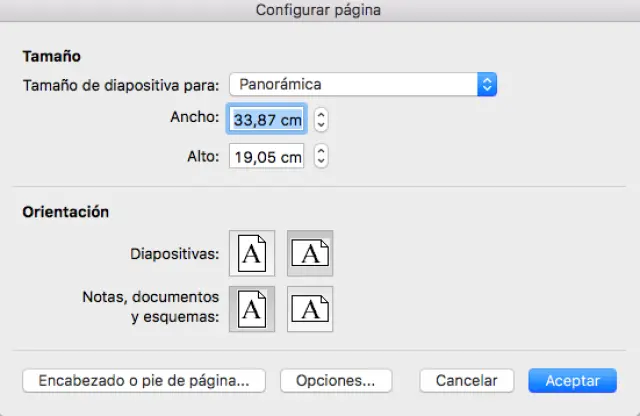
Task: Open the Panorámica slide size dropdown
Action: pos(353,85)
